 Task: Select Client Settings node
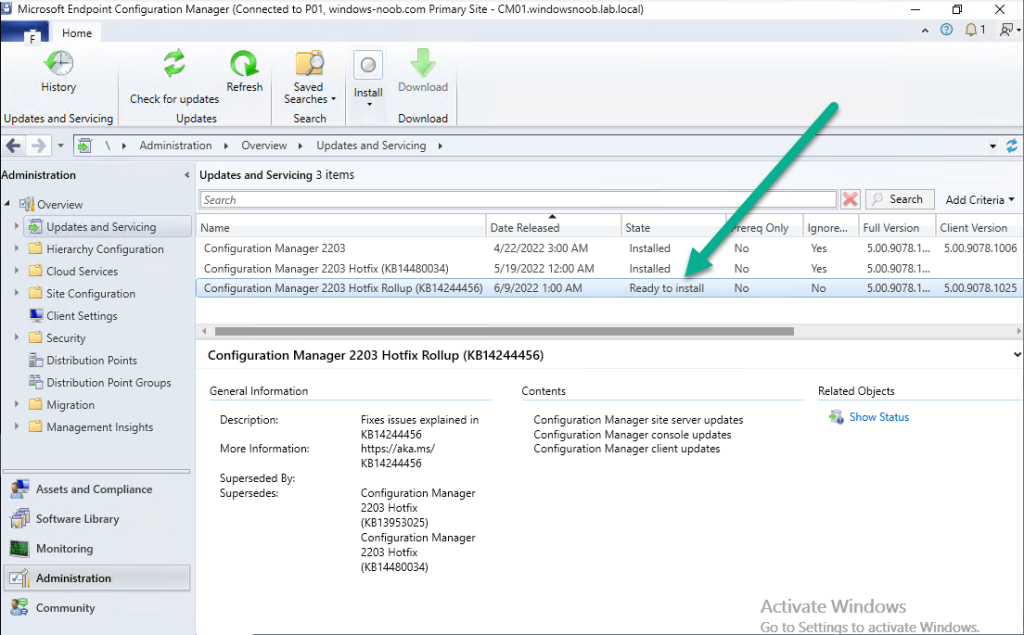(82, 316)
